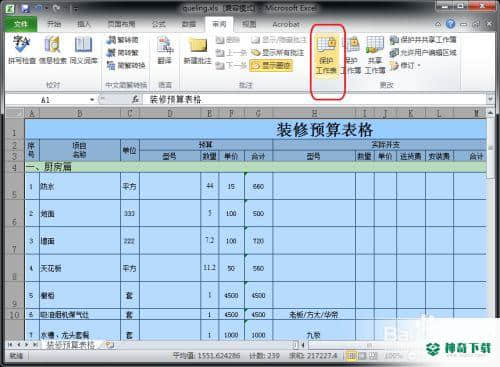Expand the formula bar with arrow

coord(490,99)
